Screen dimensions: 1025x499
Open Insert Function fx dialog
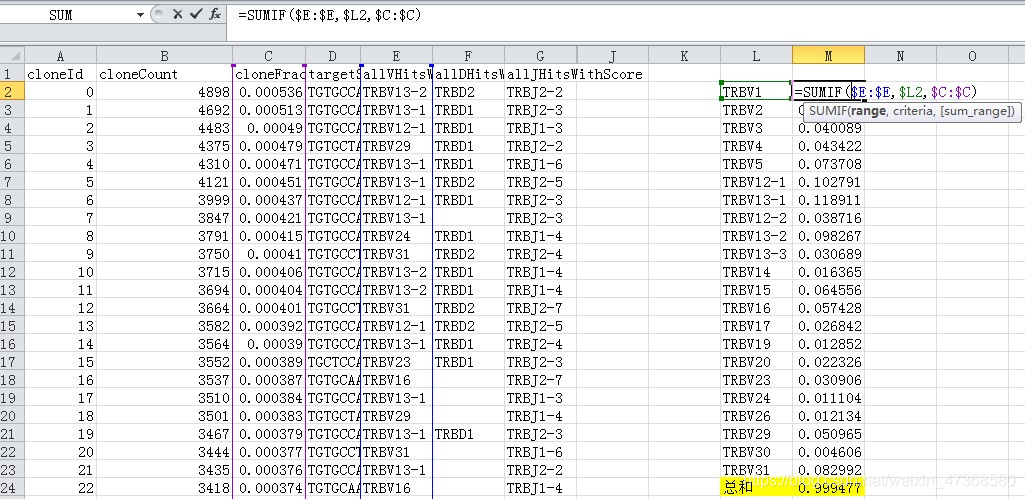tap(214, 14)
